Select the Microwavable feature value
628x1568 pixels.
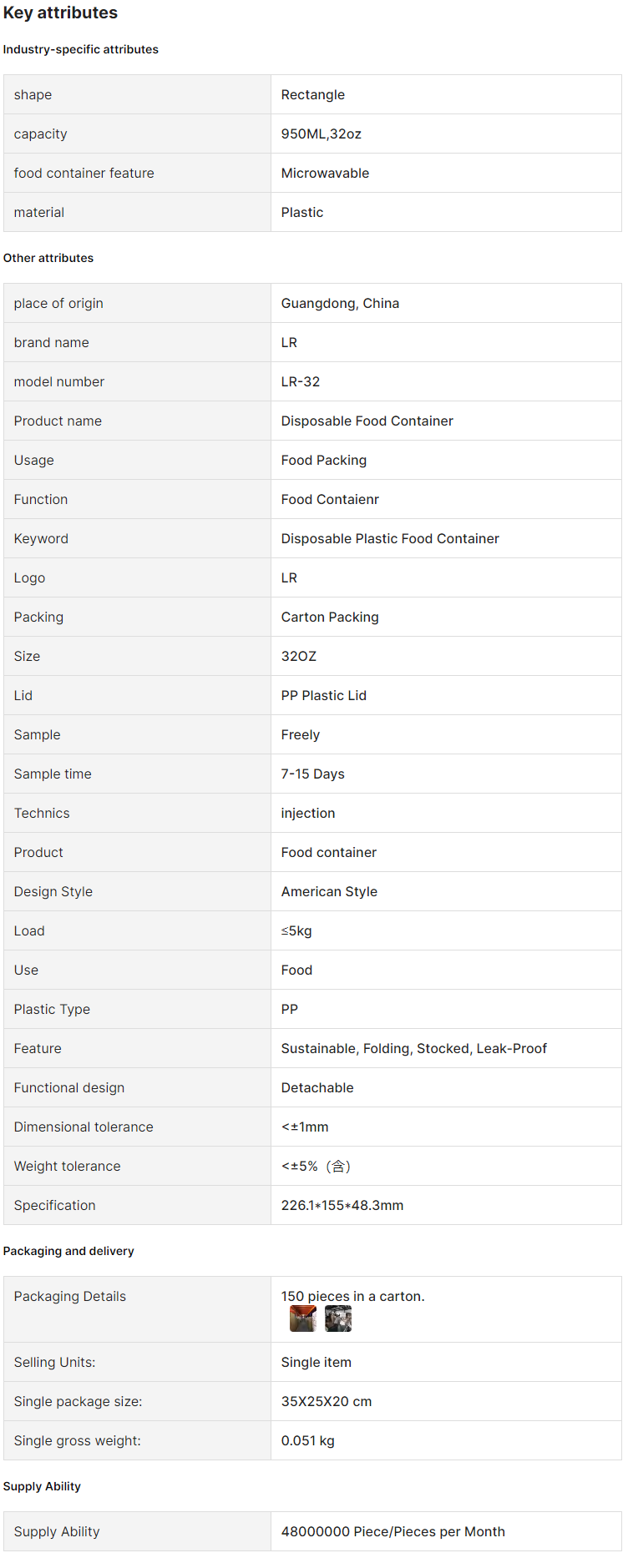pos(325,173)
